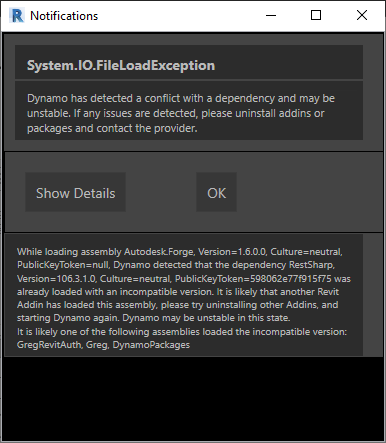Select the System.IO.FileLoadException heading
Image resolution: width=386 pixels, height=443 pixels.
121,65
